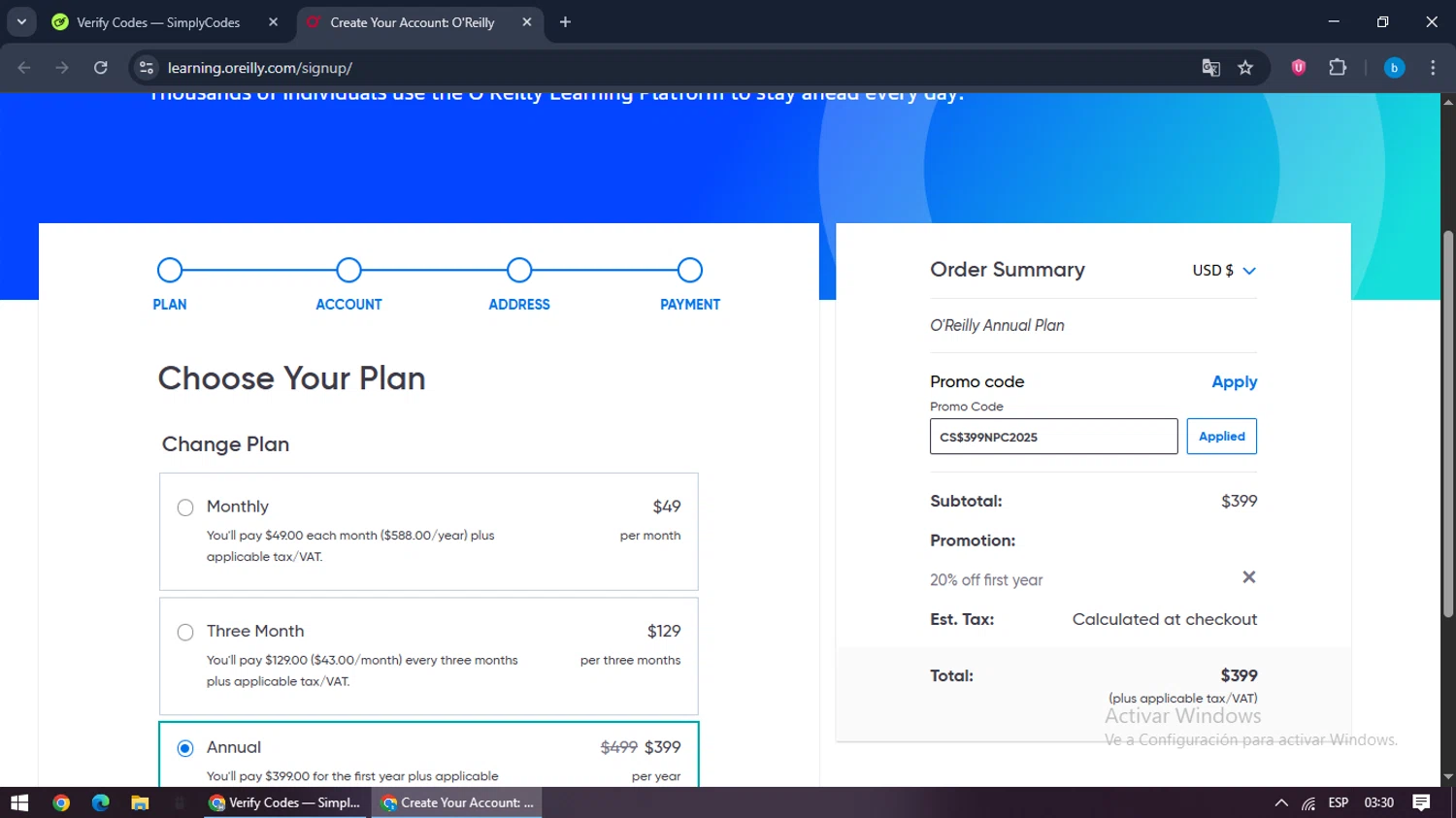Open Chrome three-dot menu

(x=1433, y=68)
